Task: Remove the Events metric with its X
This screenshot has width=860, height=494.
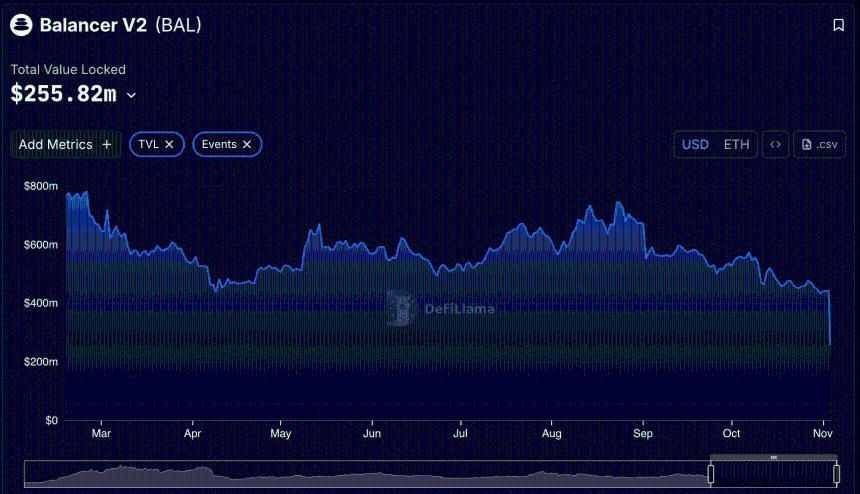Action: click(247, 145)
